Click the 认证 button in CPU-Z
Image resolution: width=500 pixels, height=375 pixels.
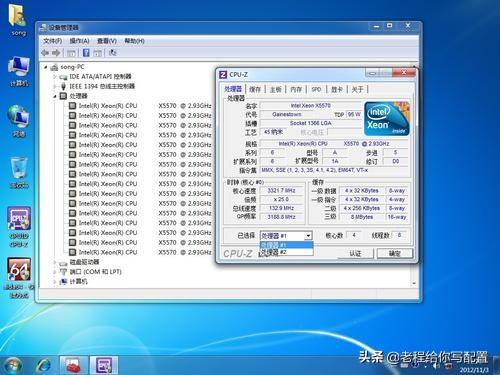[355, 253]
